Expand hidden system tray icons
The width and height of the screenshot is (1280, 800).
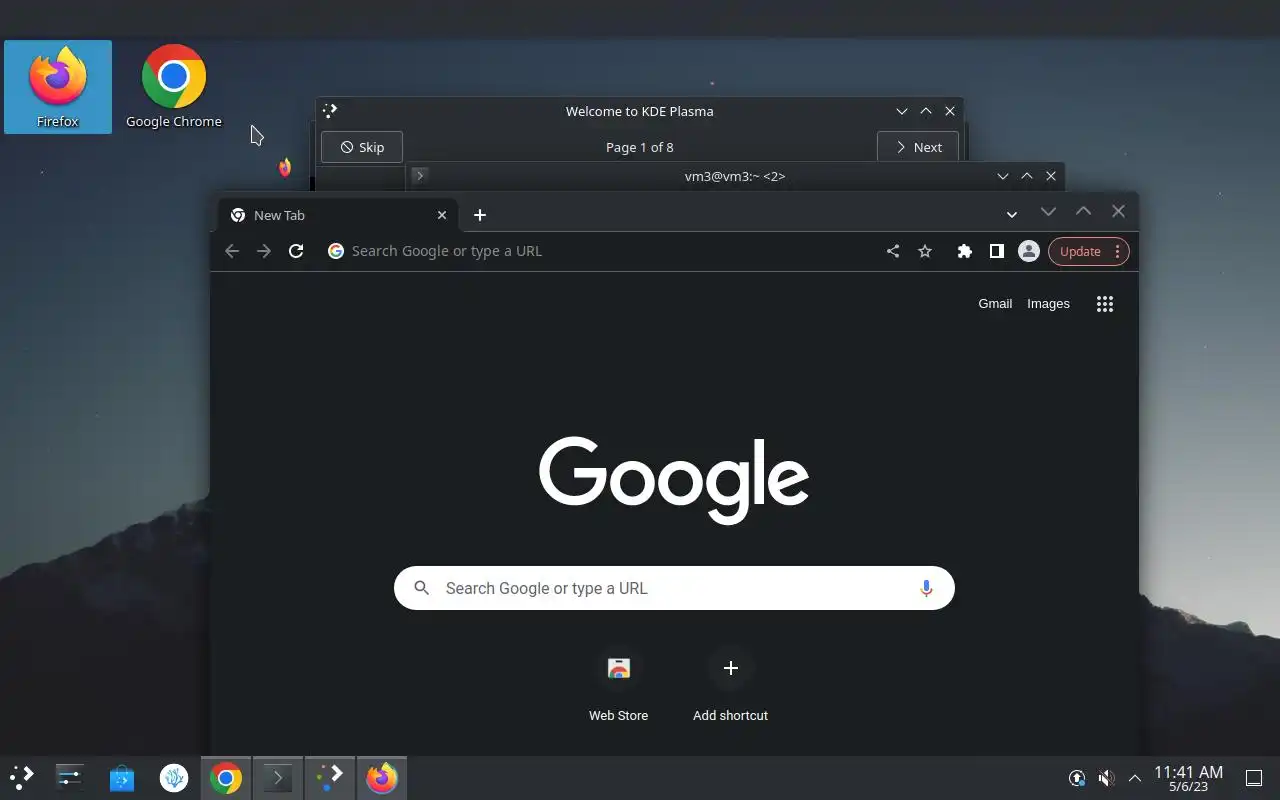tap(1135, 778)
